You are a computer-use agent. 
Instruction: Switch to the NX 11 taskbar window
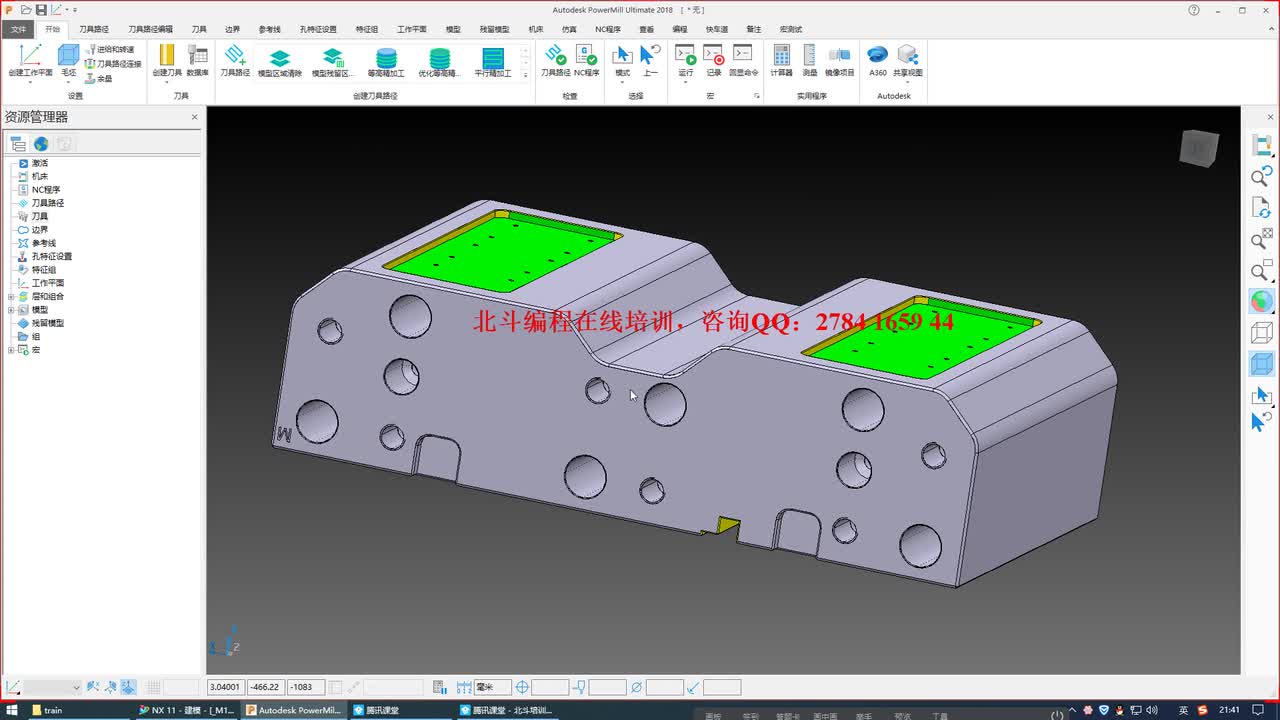pyautogui.click(x=188, y=710)
